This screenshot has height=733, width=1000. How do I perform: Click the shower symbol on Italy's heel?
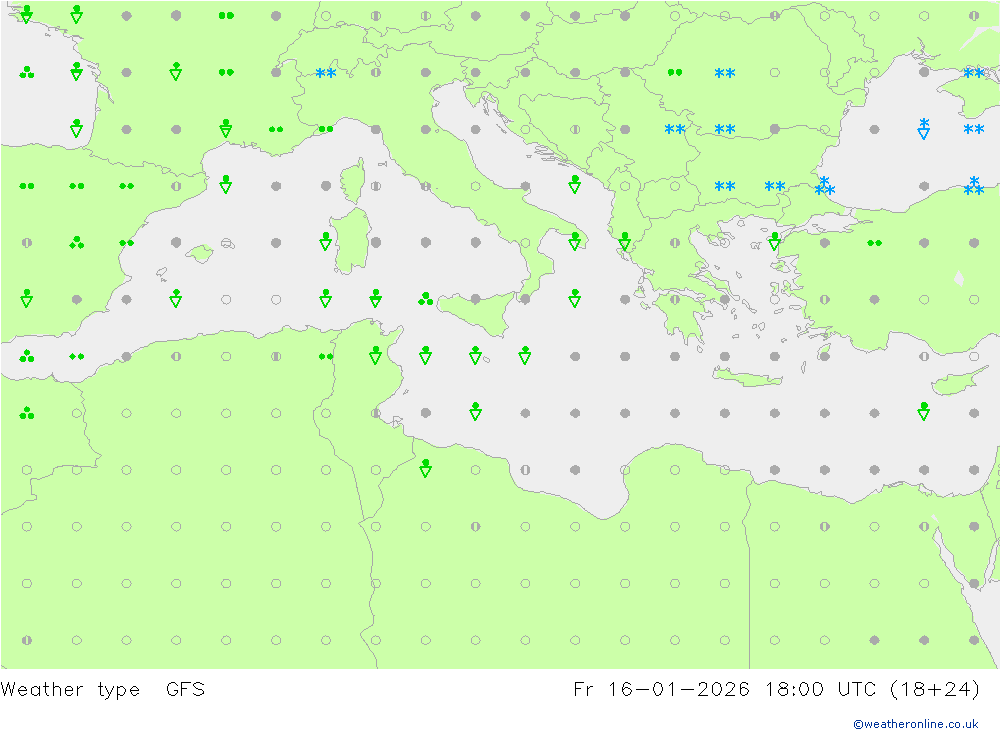click(x=575, y=241)
